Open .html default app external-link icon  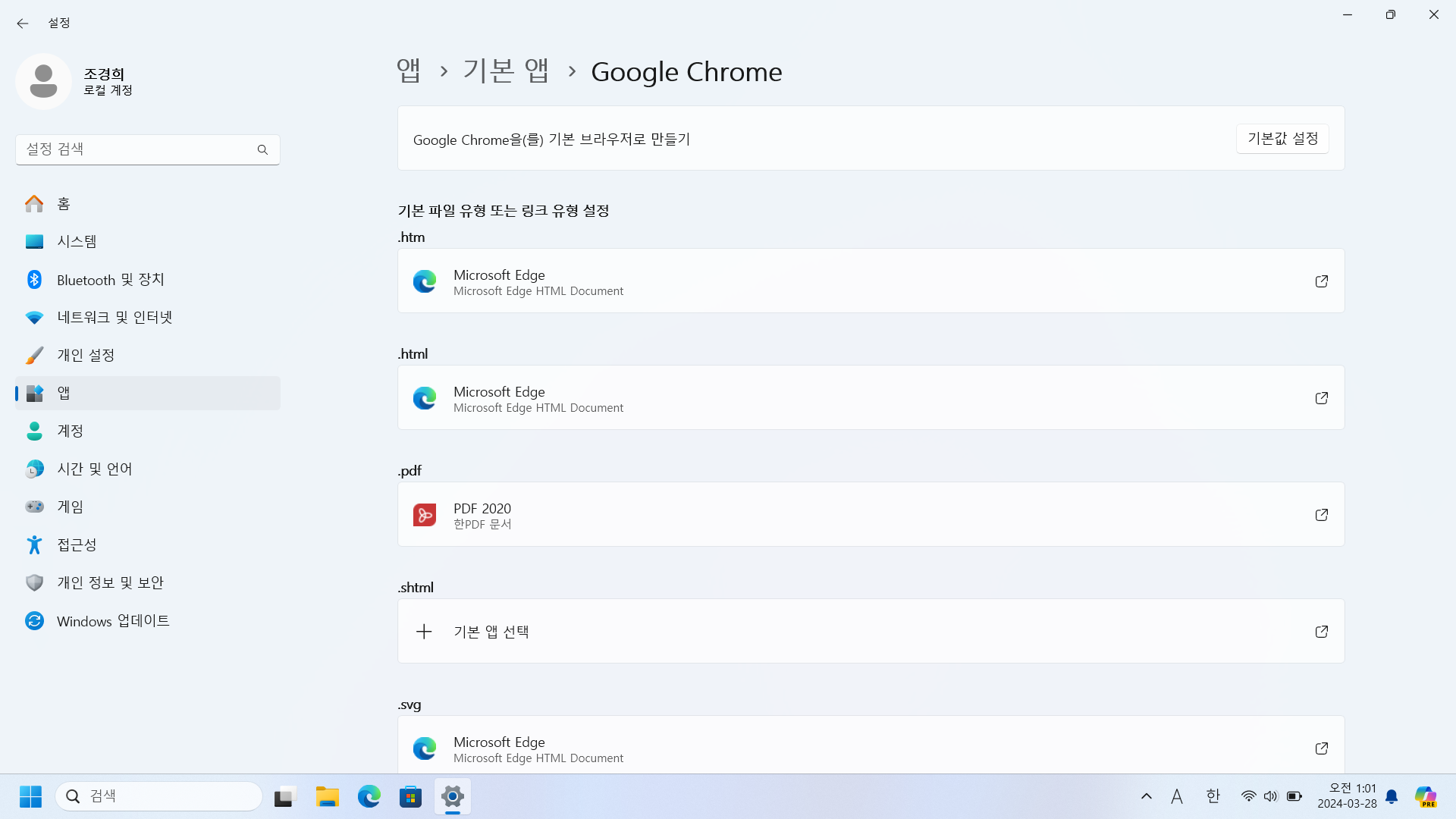tap(1322, 398)
